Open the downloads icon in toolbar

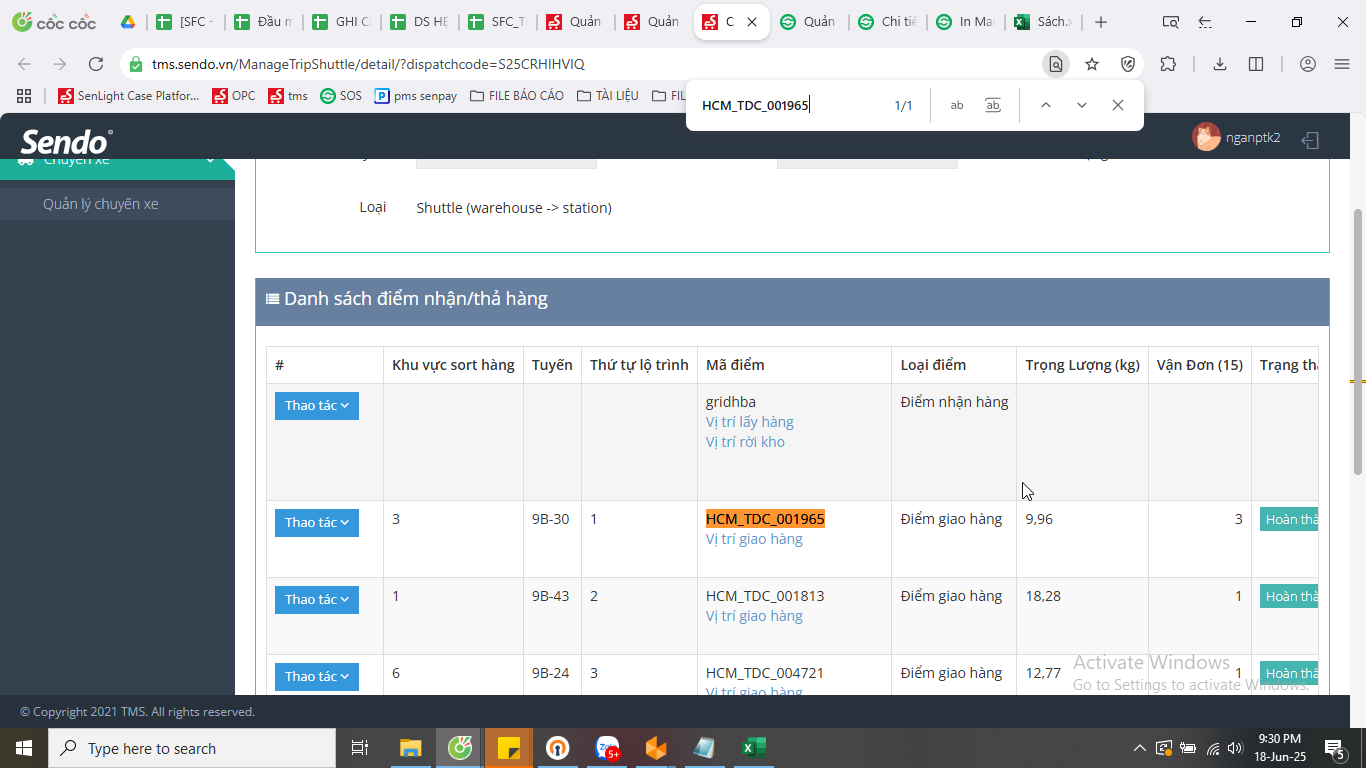(x=1220, y=64)
